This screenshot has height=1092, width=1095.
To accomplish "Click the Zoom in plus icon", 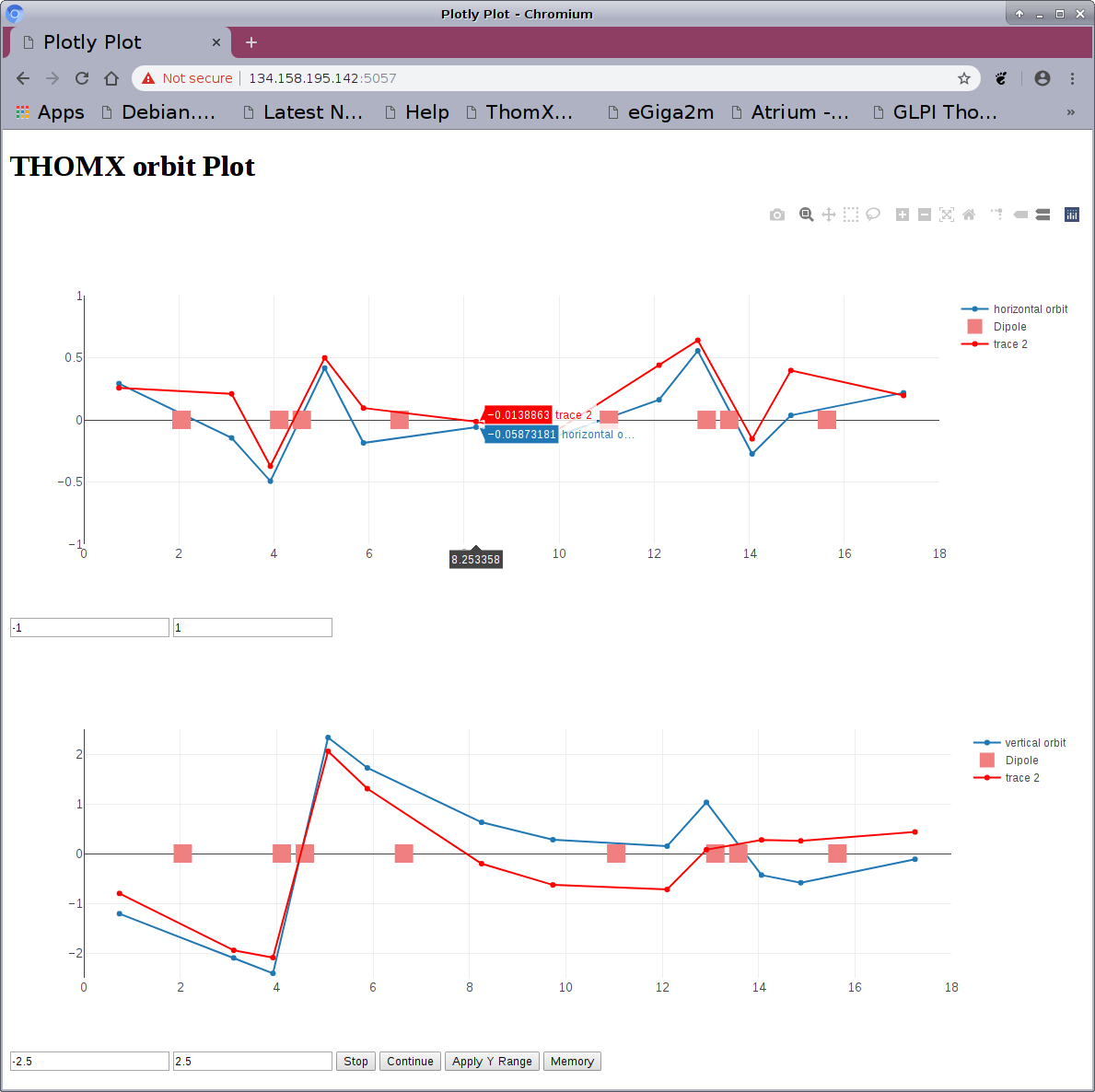I will click(x=903, y=215).
